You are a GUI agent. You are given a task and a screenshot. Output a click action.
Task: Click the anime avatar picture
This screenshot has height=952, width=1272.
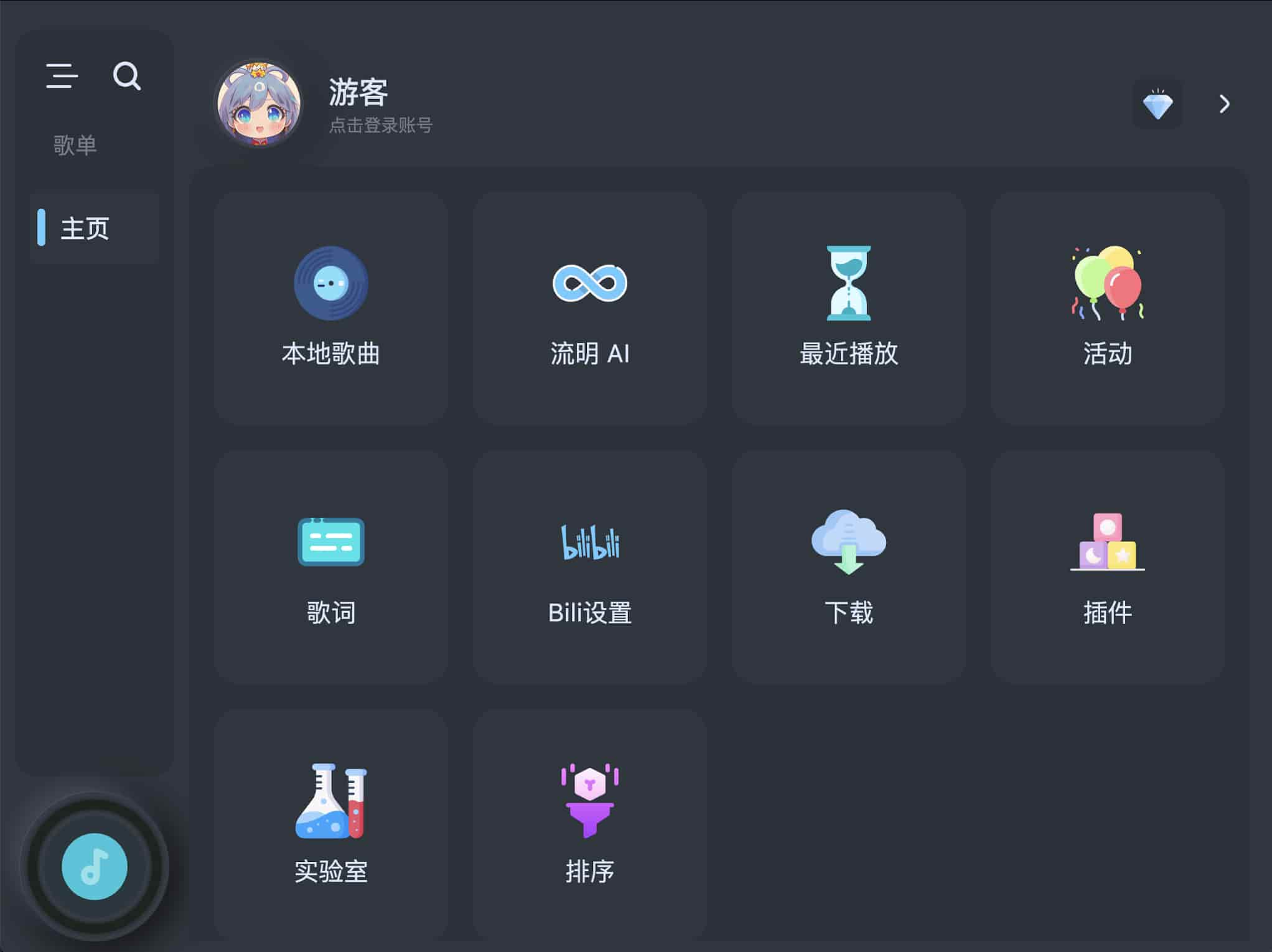pyautogui.click(x=259, y=103)
